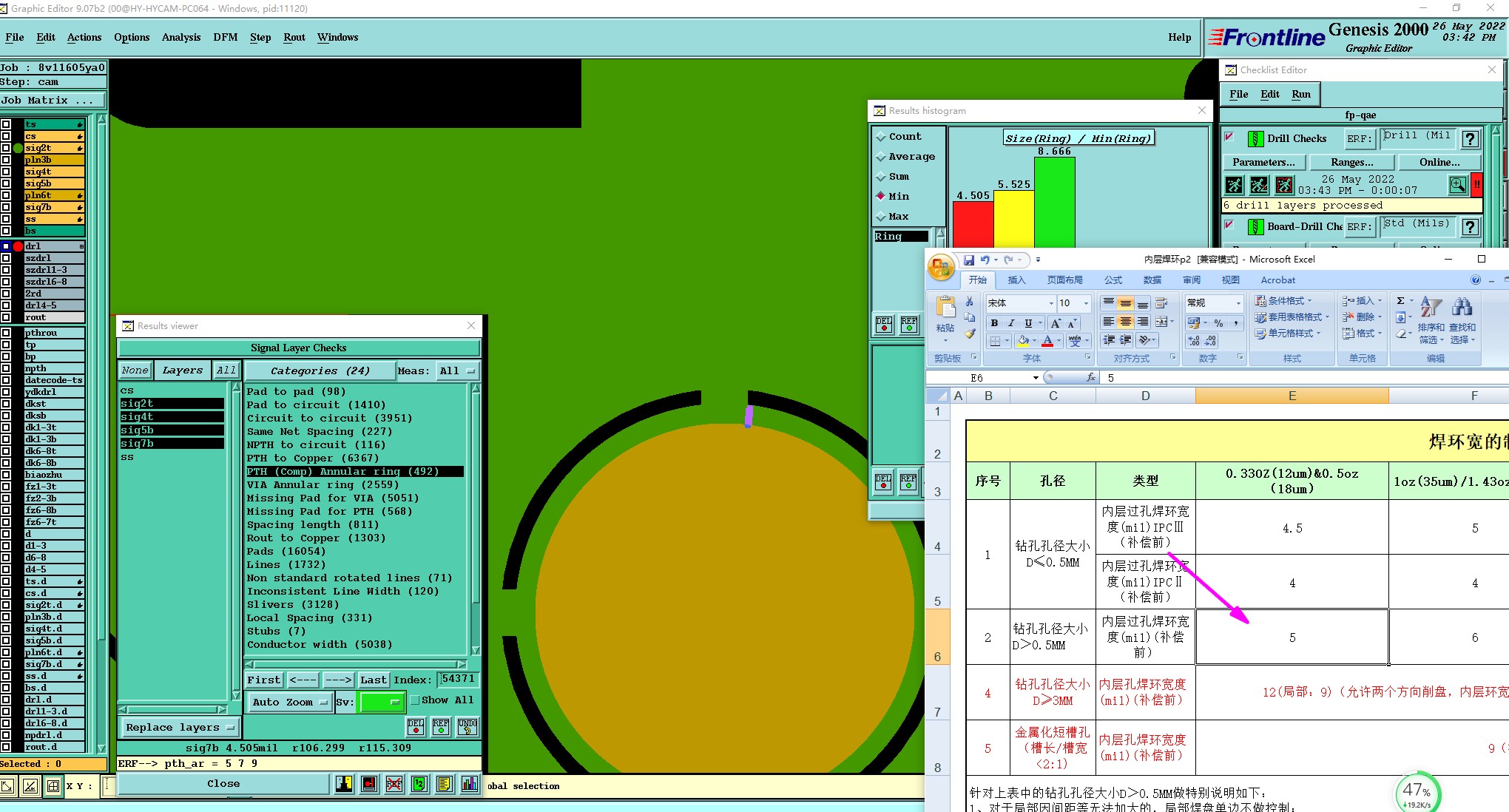Screen dimensions: 1509x812
Task: Click the Excel Office button logo
Action: (941, 268)
